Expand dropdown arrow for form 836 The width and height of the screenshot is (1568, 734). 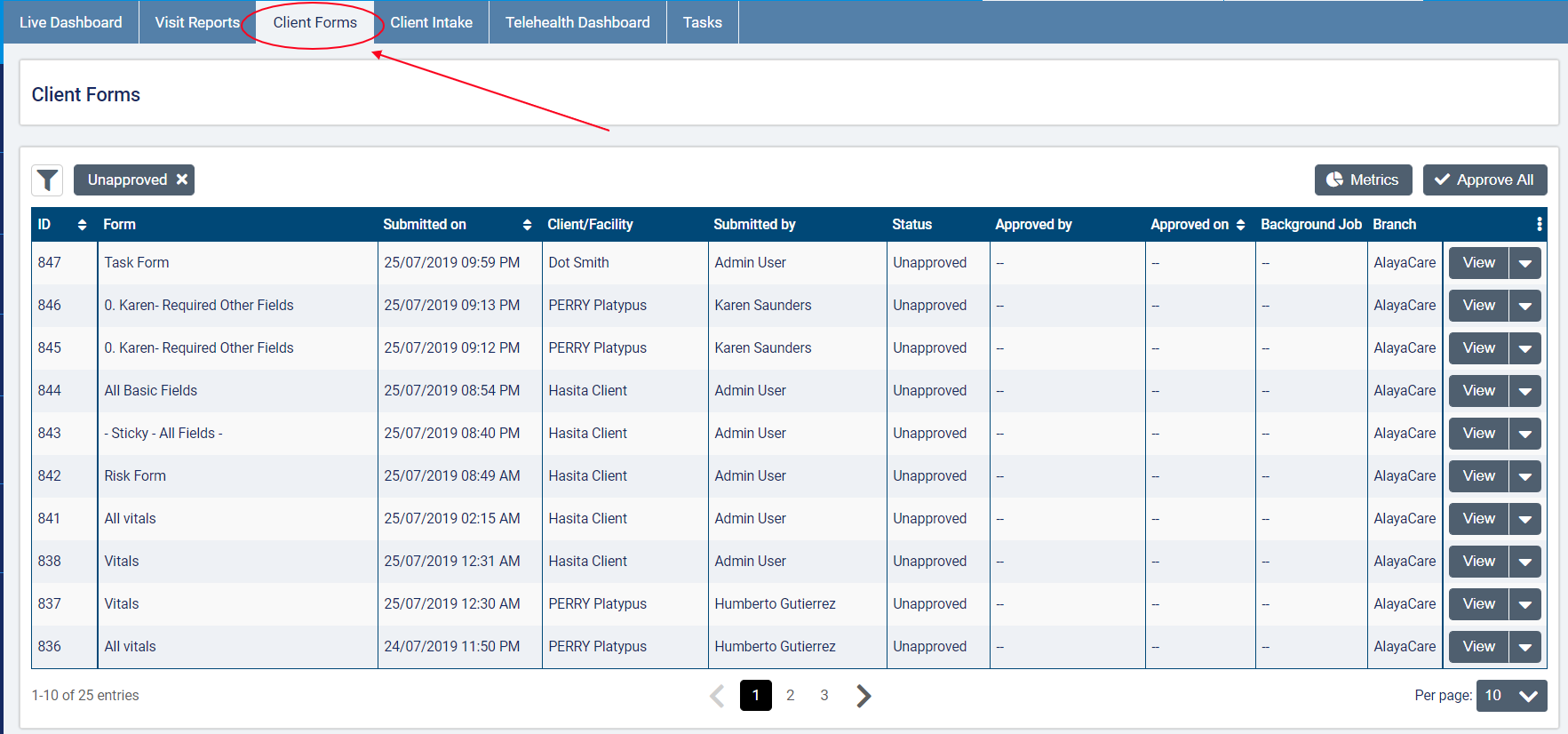click(x=1524, y=647)
